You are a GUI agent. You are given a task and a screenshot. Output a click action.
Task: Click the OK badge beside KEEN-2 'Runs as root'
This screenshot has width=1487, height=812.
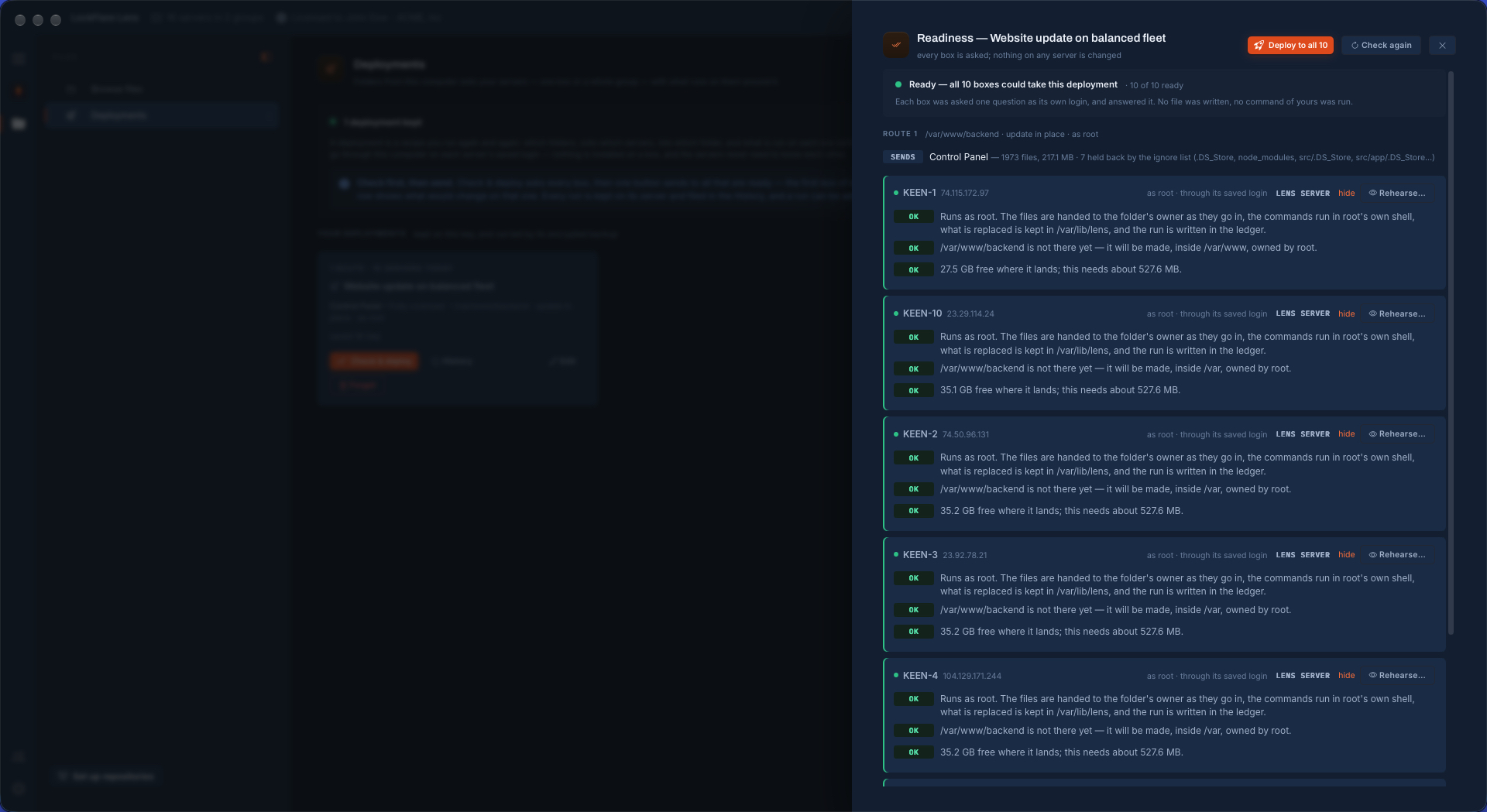[x=914, y=458]
